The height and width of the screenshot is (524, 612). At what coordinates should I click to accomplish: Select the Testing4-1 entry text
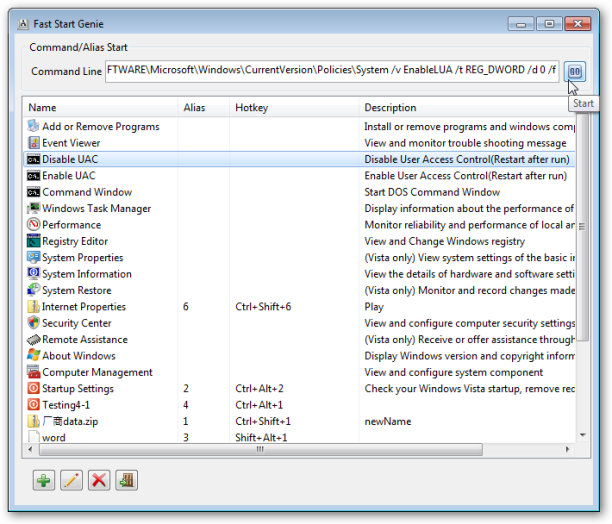click(x=66, y=405)
